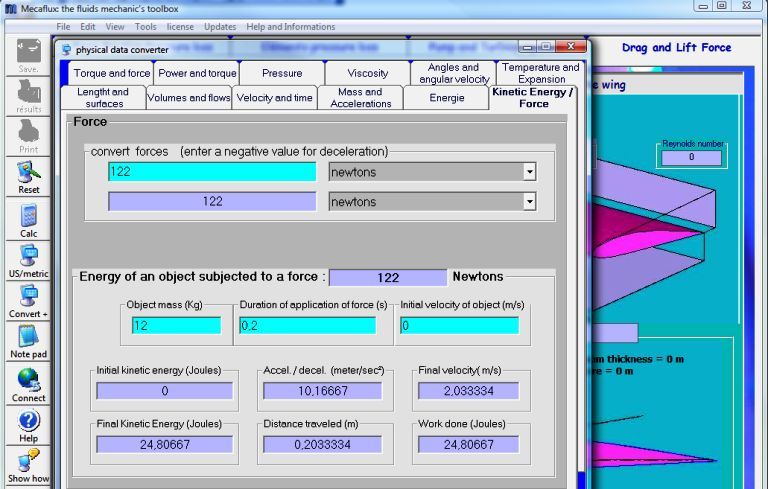The width and height of the screenshot is (768, 489).
Task: Switch to the Pressure tab
Action: 282,73
